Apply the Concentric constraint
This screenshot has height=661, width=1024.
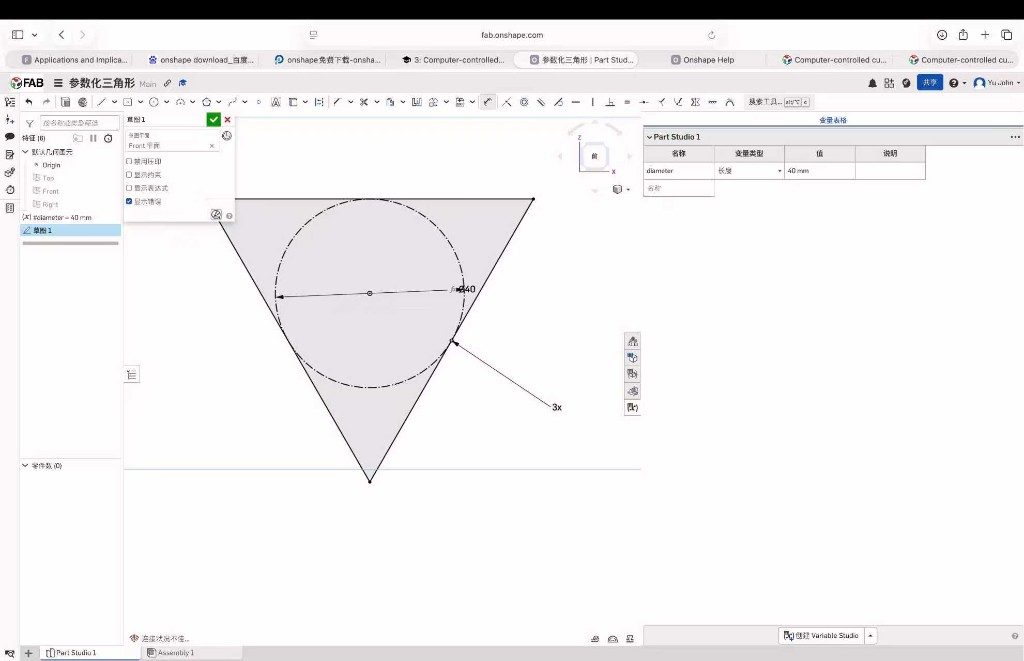524,102
